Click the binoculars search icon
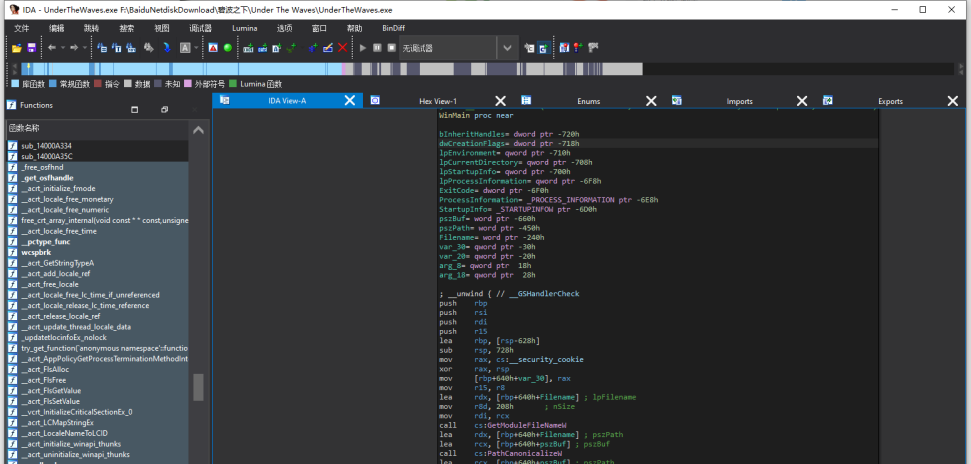This screenshot has height=464, width=971. pos(149,48)
